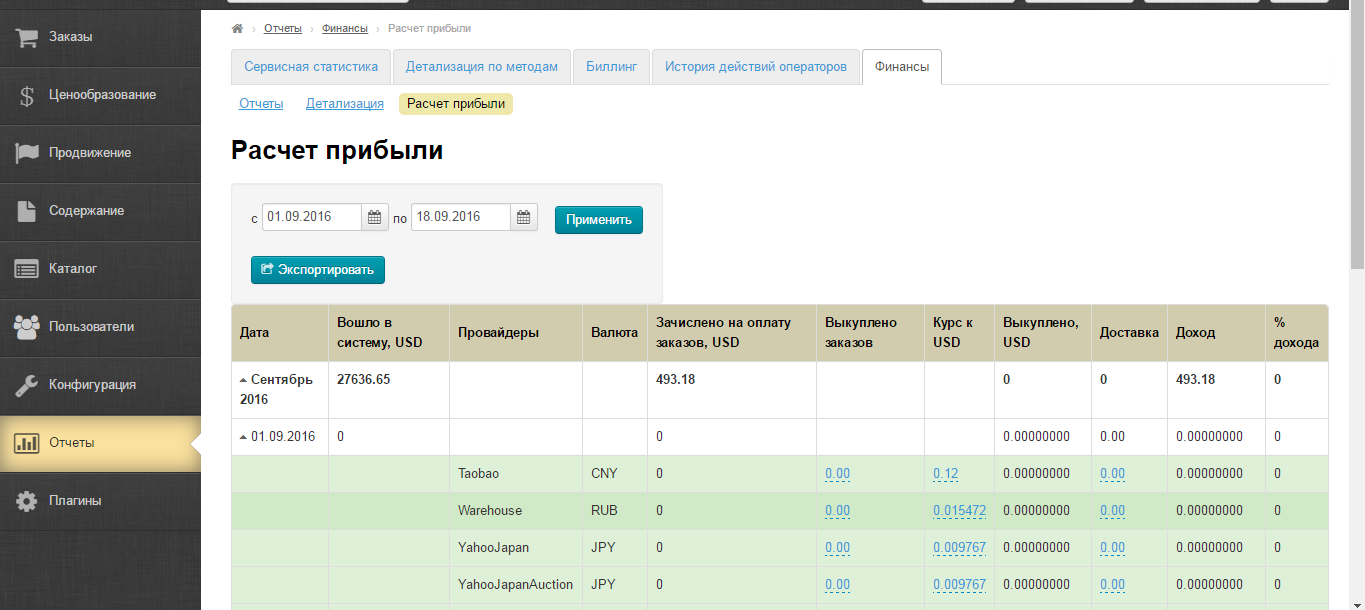Click the YahooJapanAuction provider cell

point(516,585)
